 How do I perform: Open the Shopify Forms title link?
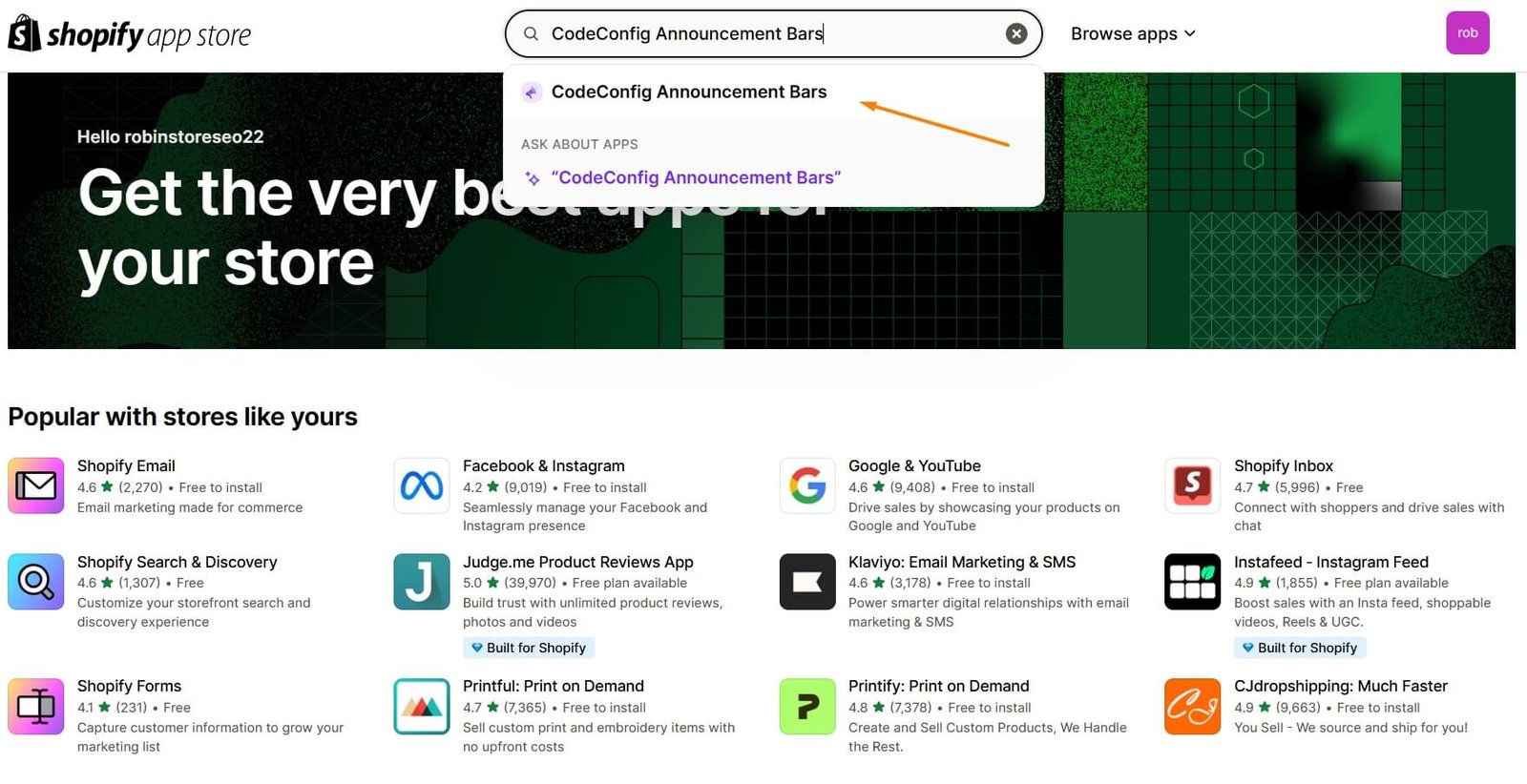(129, 687)
